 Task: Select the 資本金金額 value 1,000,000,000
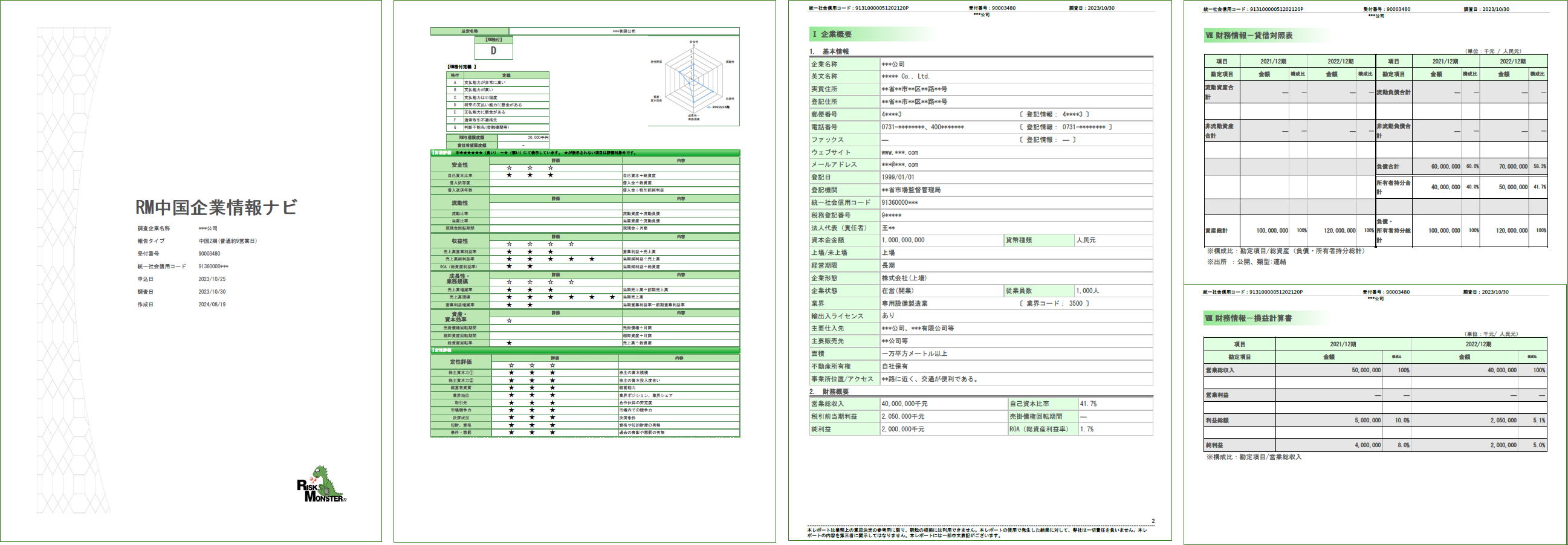[902, 240]
